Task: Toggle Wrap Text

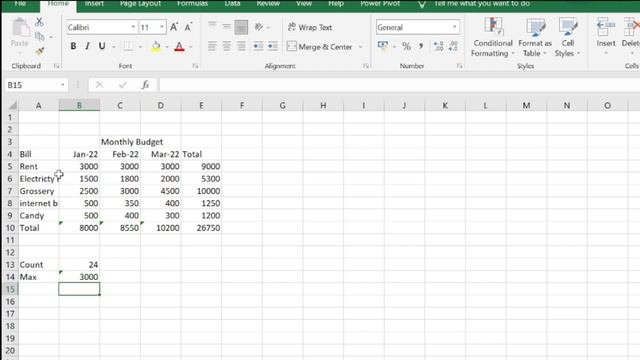Action: pyautogui.click(x=310, y=27)
